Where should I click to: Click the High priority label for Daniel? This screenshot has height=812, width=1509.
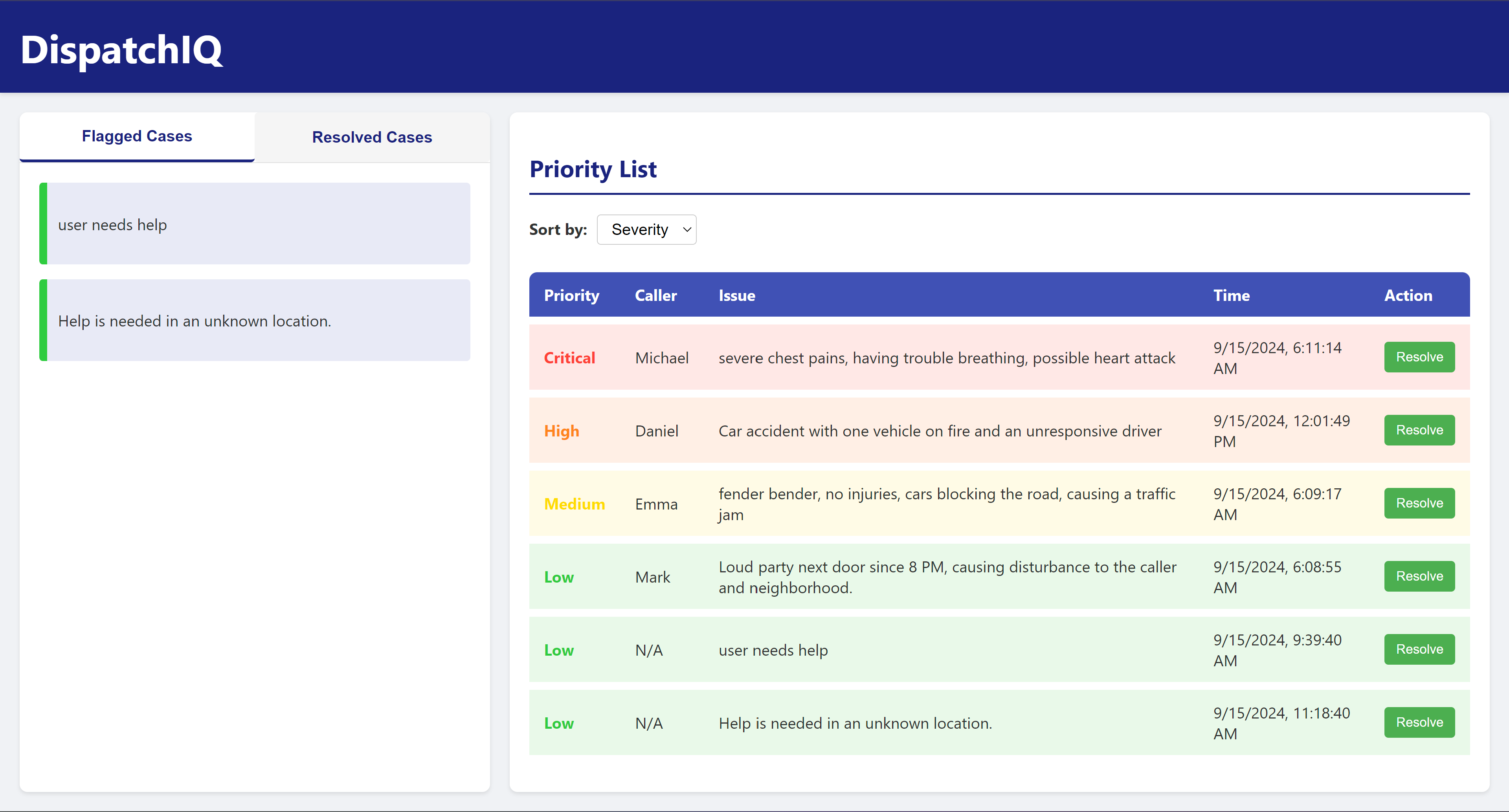tap(561, 431)
